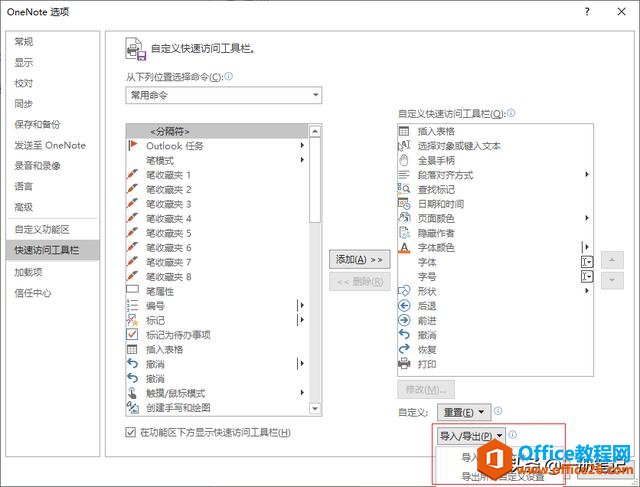Click the 打印 printer icon
The image size is (640, 487).
click(404, 364)
